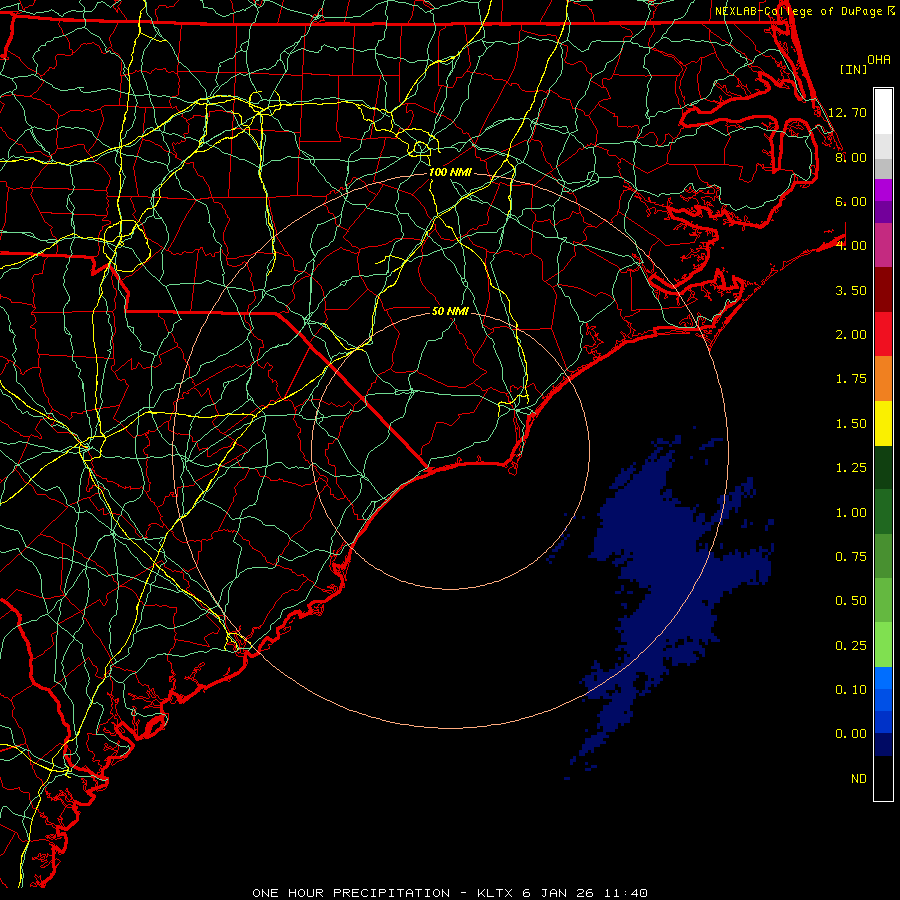
Task: Click the 0.75 legend value
Action: click(x=851, y=557)
